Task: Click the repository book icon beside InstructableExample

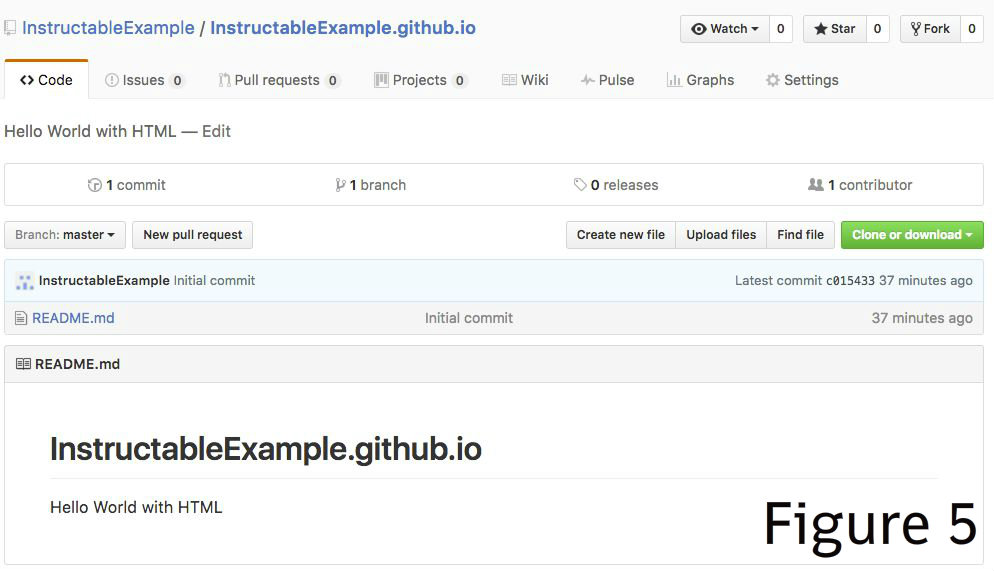Action: click(x=10, y=28)
